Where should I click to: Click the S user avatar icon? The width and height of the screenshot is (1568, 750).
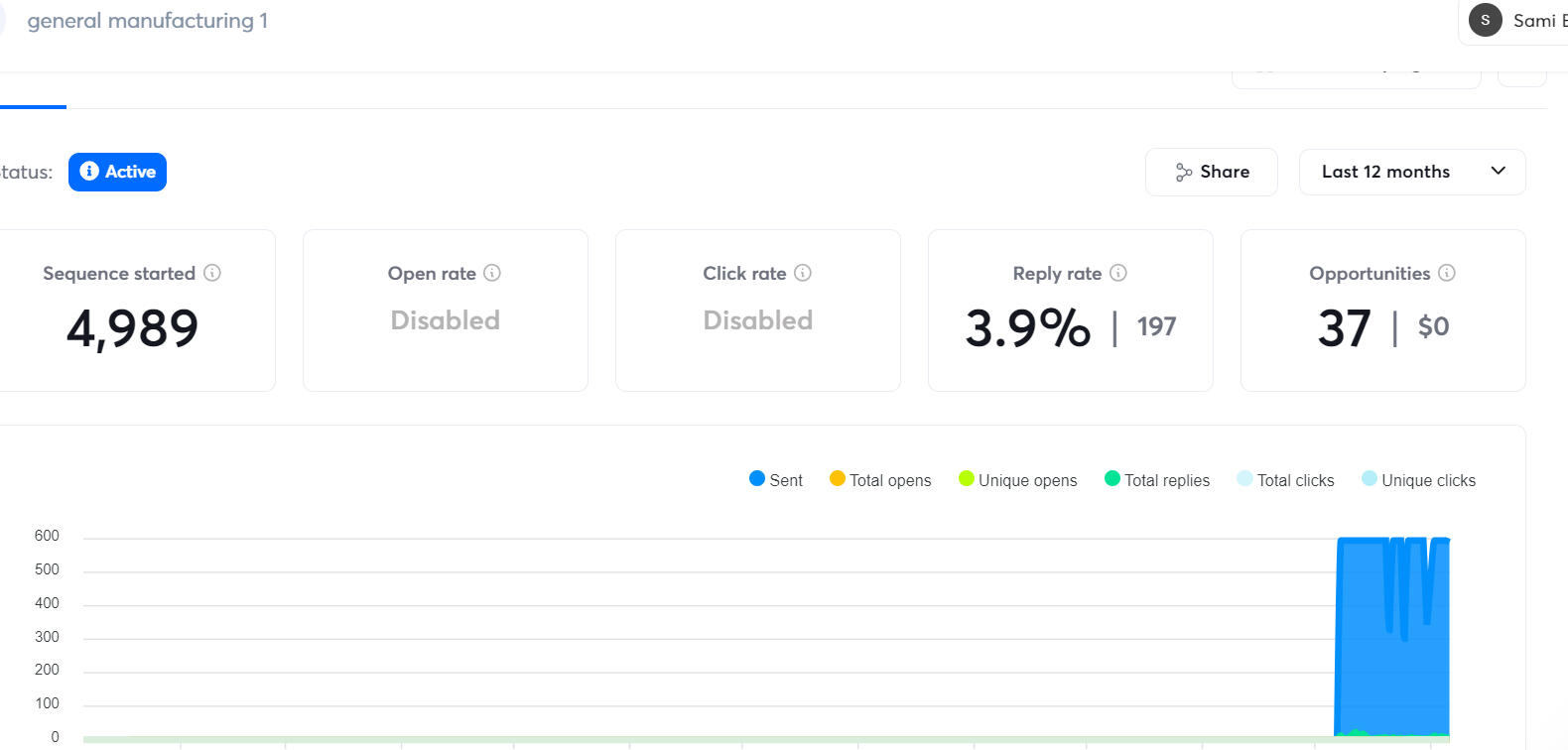tap(1485, 20)
